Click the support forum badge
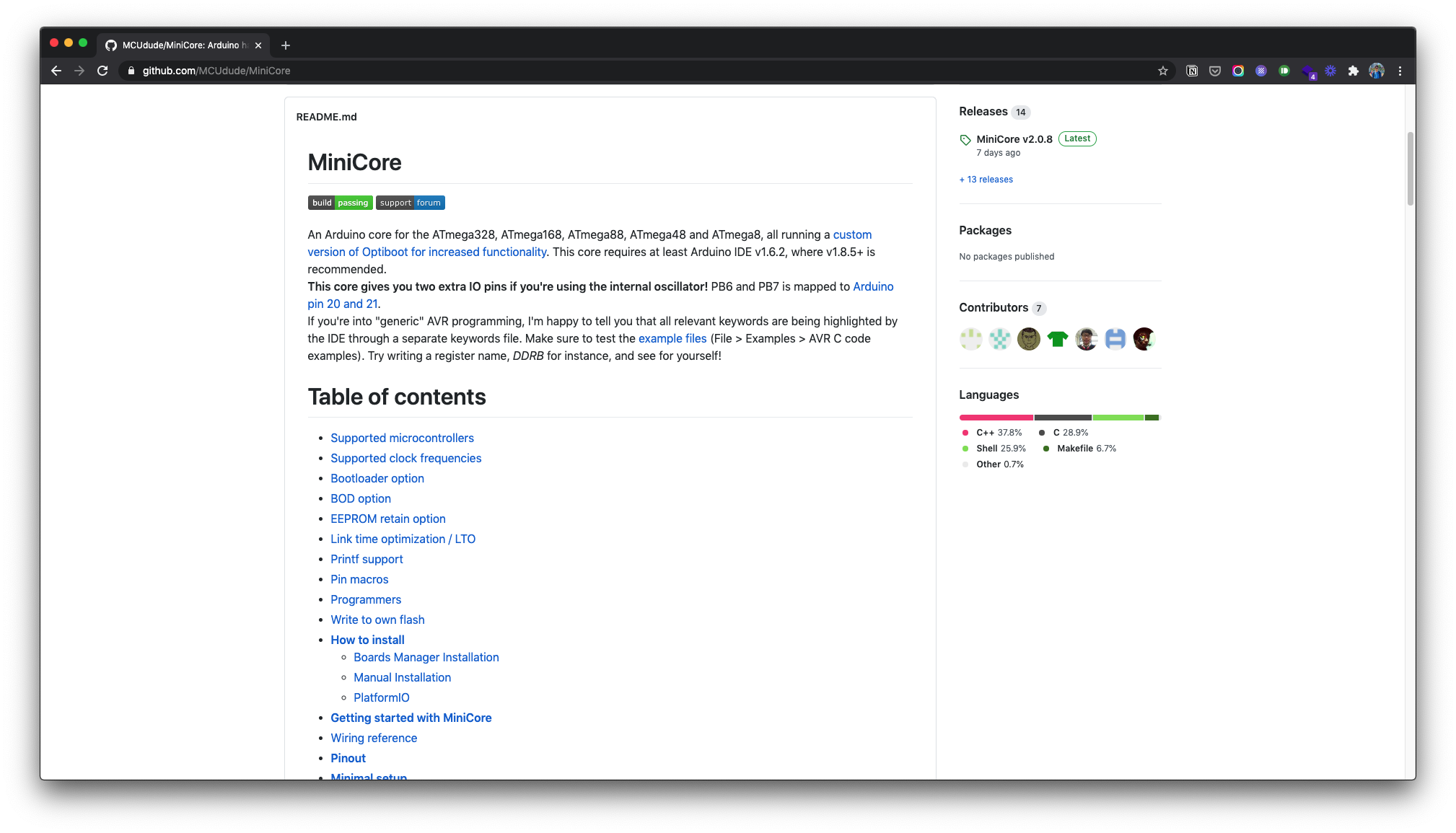Viewport: 1456px width, 833px height. point(411,203)
